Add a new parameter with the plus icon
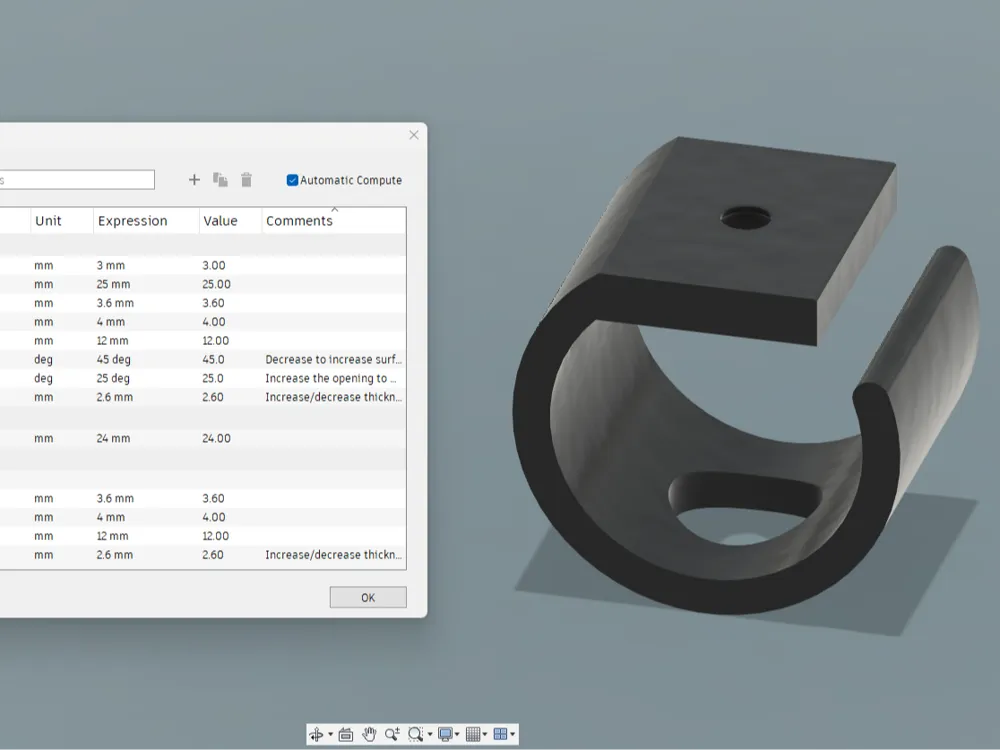This screenshot has width=1000, height=750. (195, 180)
